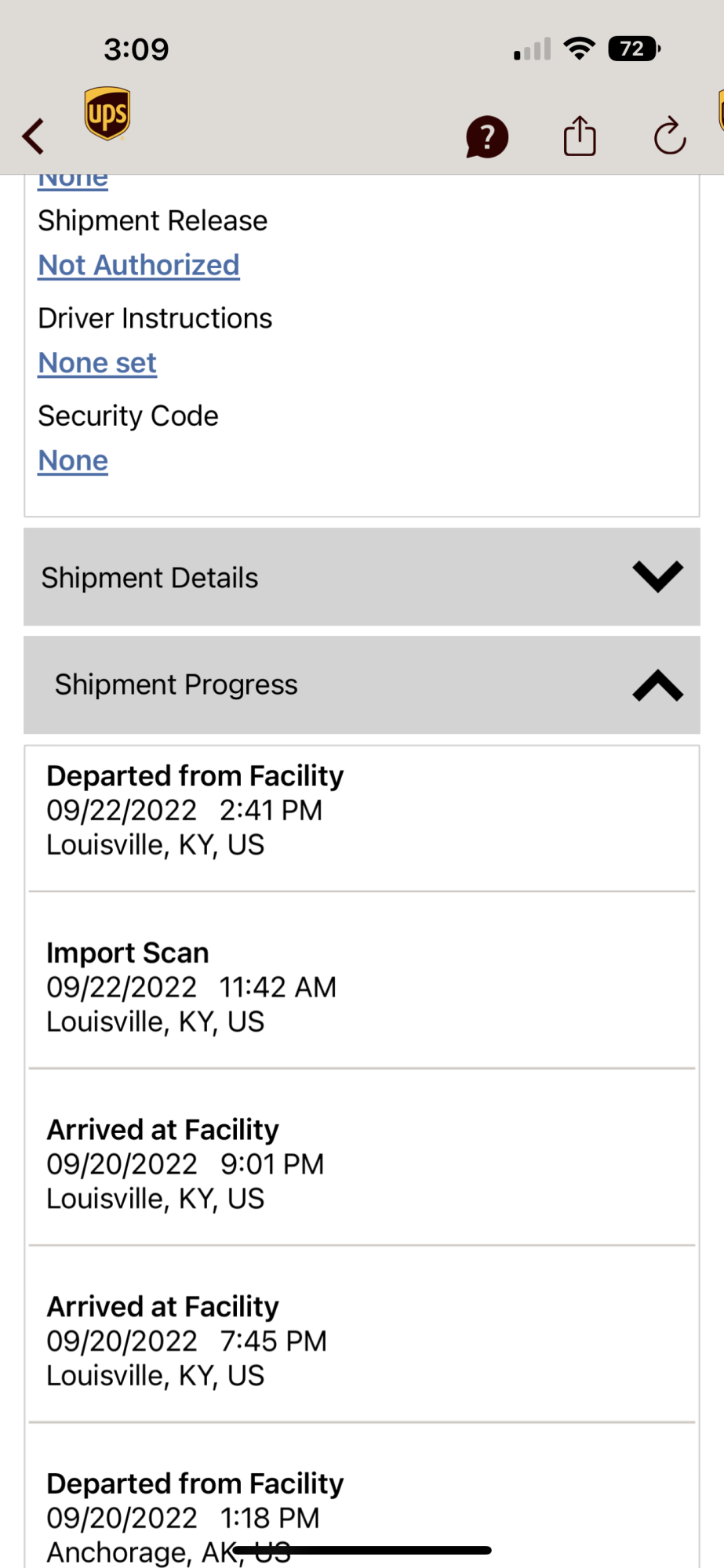
Task: Tap the Shipment Progress header label
Action: click(176, 684)
